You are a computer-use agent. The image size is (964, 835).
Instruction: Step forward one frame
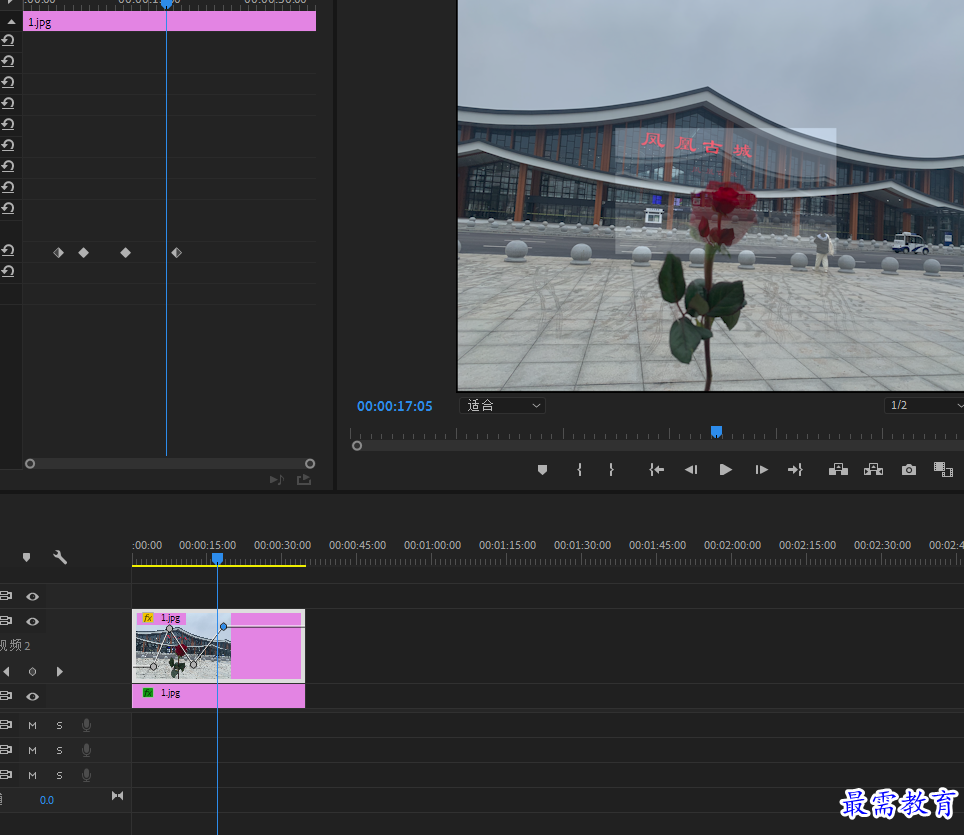click(761, 470)
